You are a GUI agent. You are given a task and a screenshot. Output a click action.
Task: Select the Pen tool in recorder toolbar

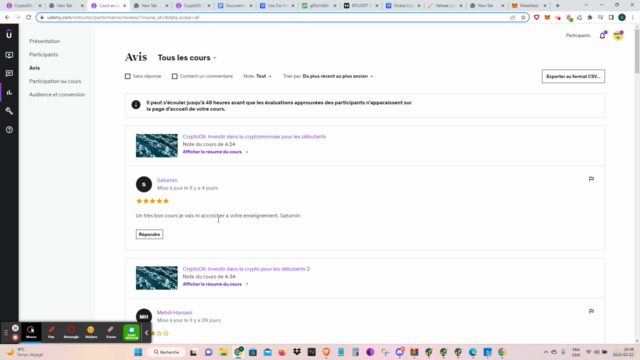point(51,332)
